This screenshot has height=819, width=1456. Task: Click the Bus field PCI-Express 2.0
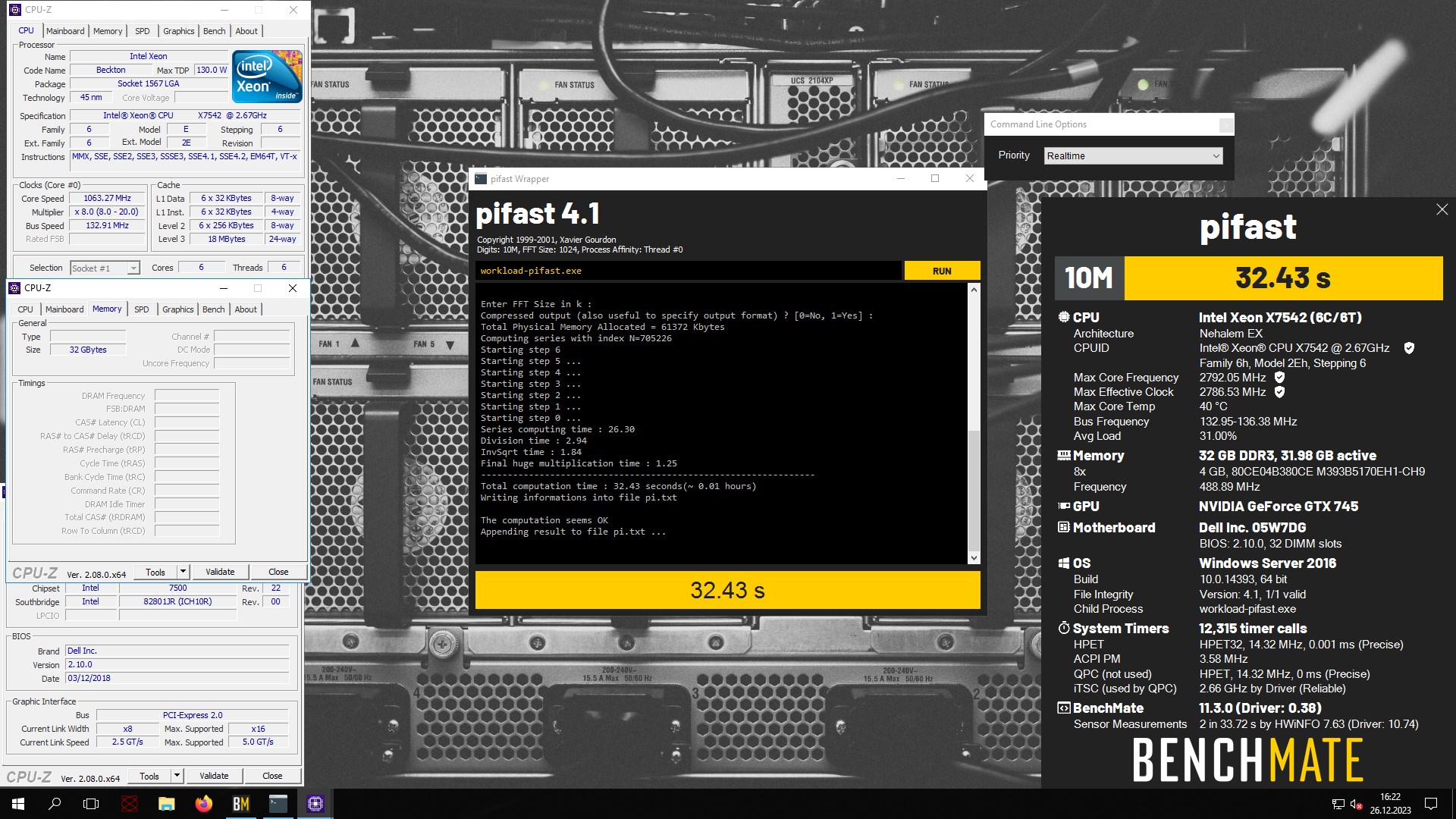pos(193,715)
